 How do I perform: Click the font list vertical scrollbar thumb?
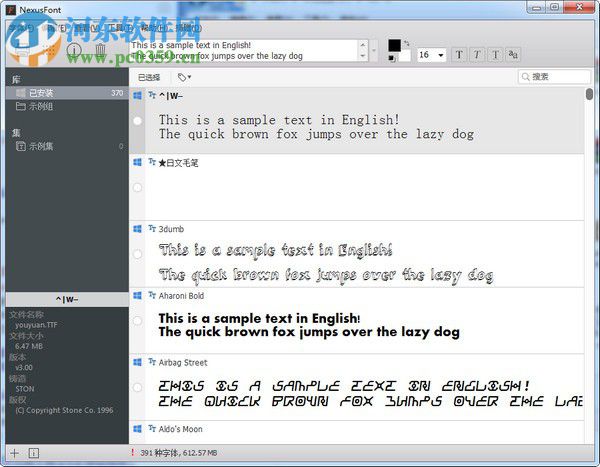pyautogui.click(x=589, y=94)
